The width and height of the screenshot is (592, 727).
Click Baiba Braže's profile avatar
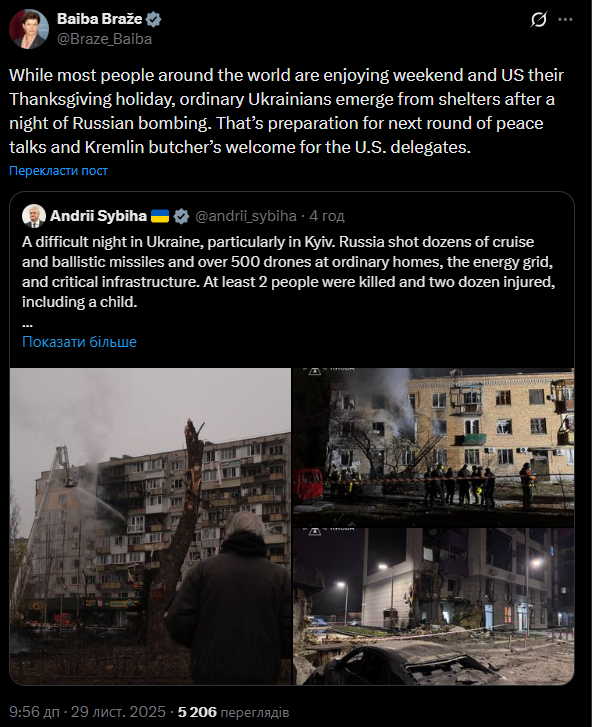pyautogui.click(x=29, y=29)
